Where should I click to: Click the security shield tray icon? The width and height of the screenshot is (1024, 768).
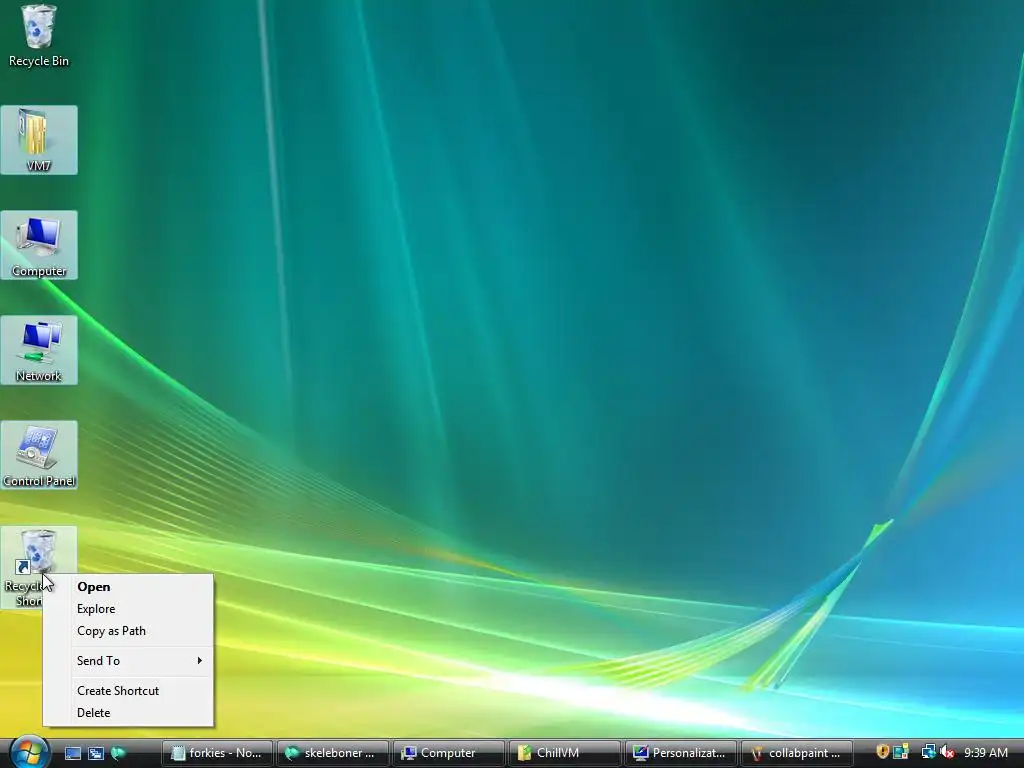882,752
